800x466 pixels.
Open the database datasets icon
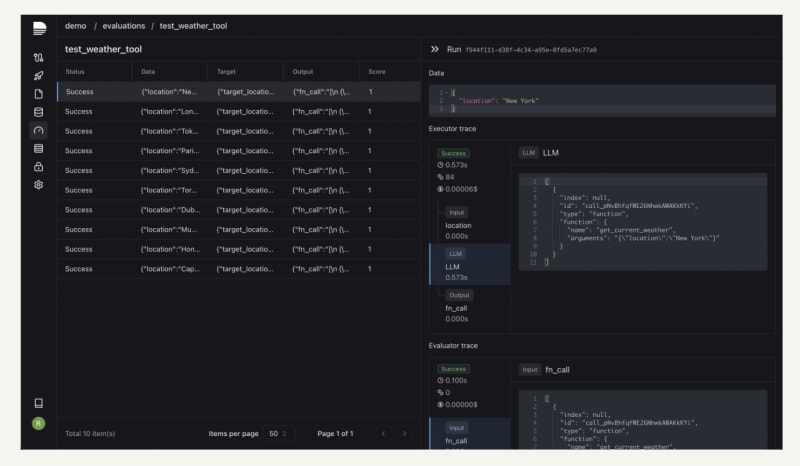tap(39, 112)
